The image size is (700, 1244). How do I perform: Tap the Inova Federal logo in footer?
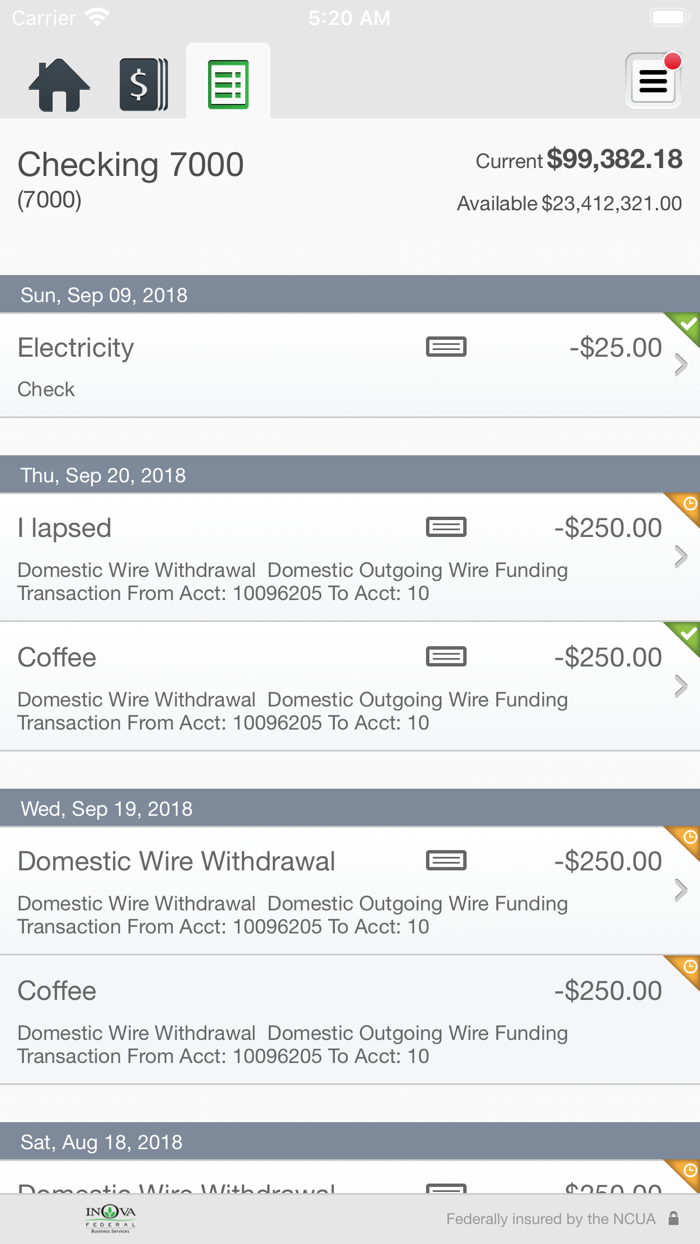pos(110,1219)
